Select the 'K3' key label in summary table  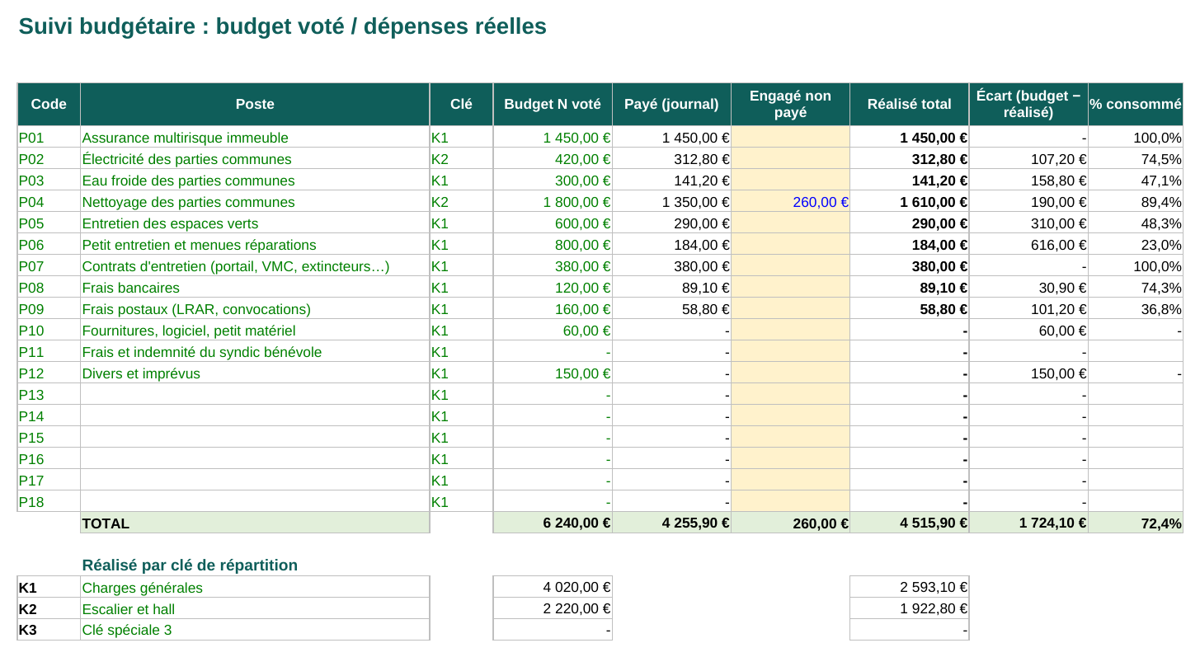pos(49,630)
